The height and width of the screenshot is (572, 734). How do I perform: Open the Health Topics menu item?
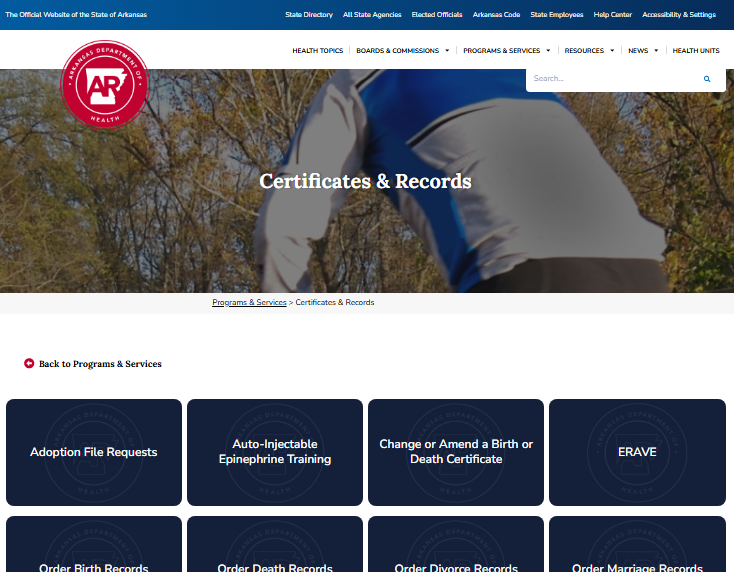point(317,51)
